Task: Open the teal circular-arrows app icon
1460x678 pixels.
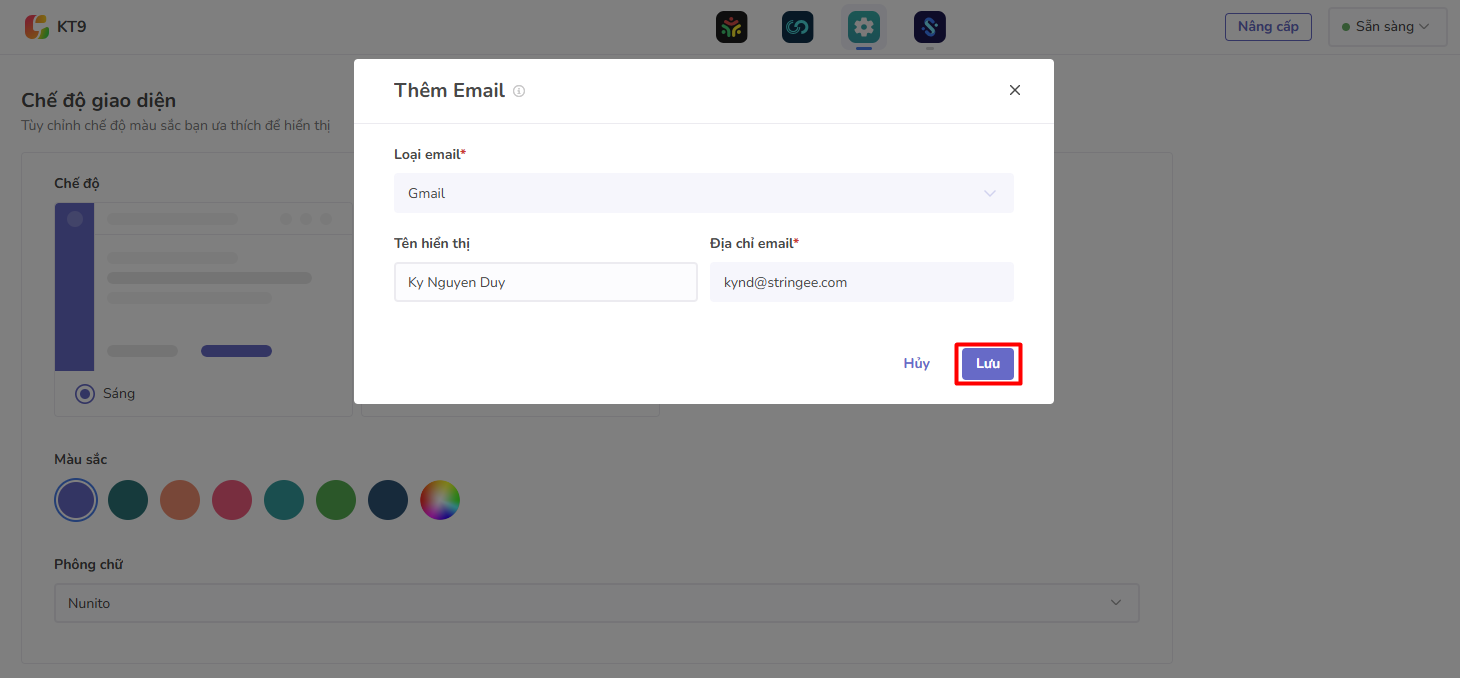Action: (798, 27)
